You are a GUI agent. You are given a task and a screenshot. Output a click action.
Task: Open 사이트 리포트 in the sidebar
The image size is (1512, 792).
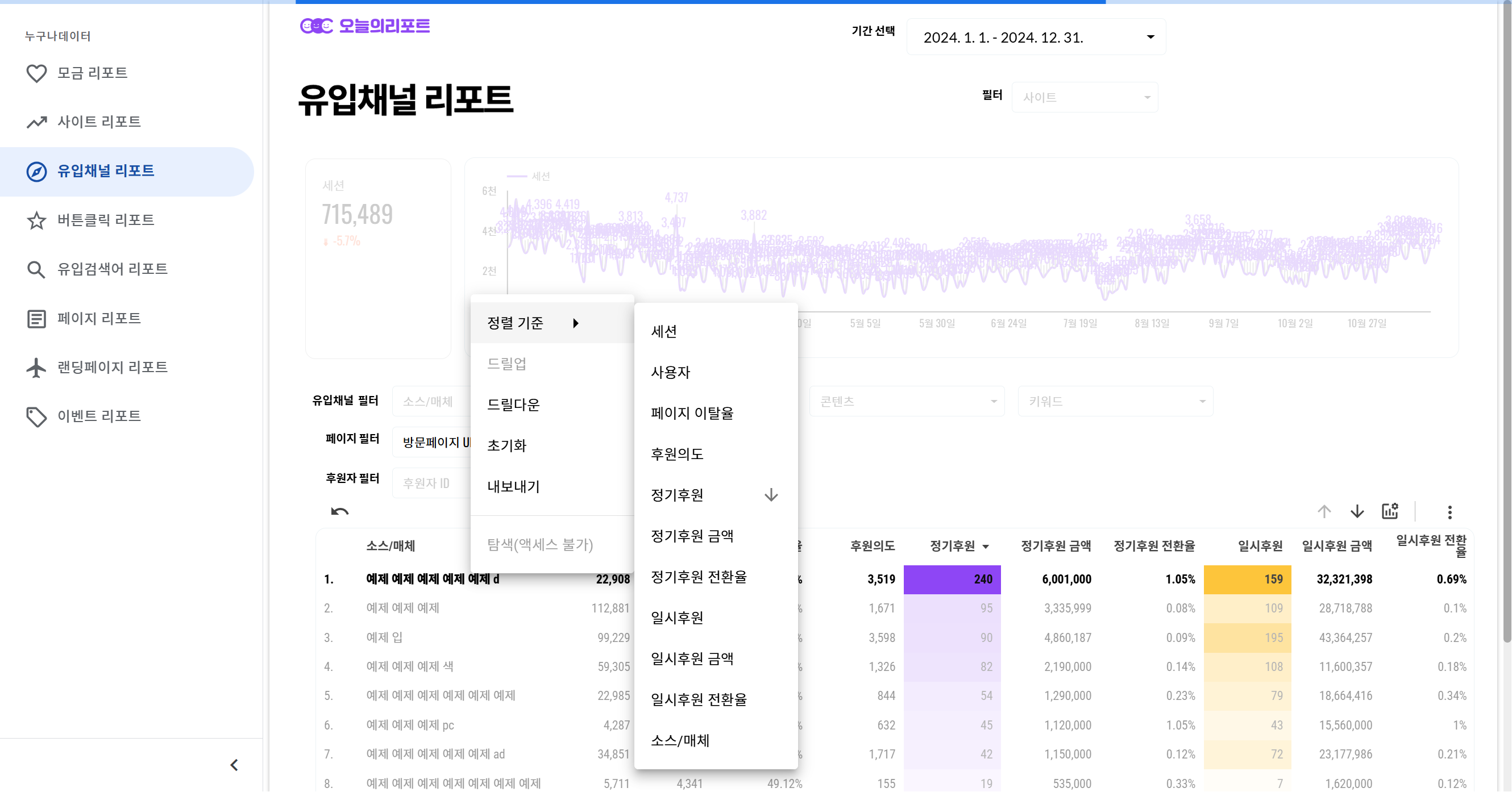point(127,122)
